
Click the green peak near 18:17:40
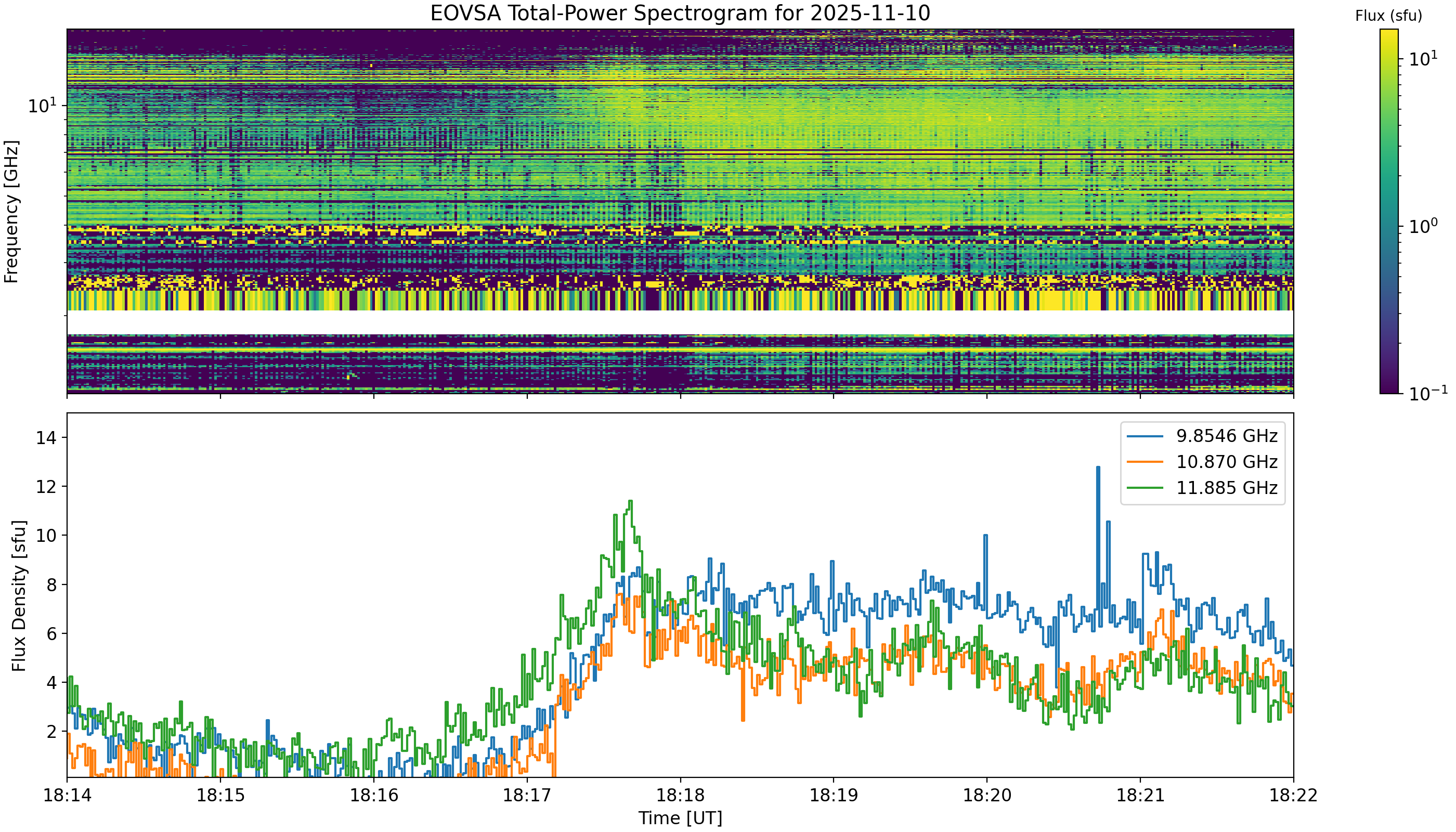[x=630, y=503]
